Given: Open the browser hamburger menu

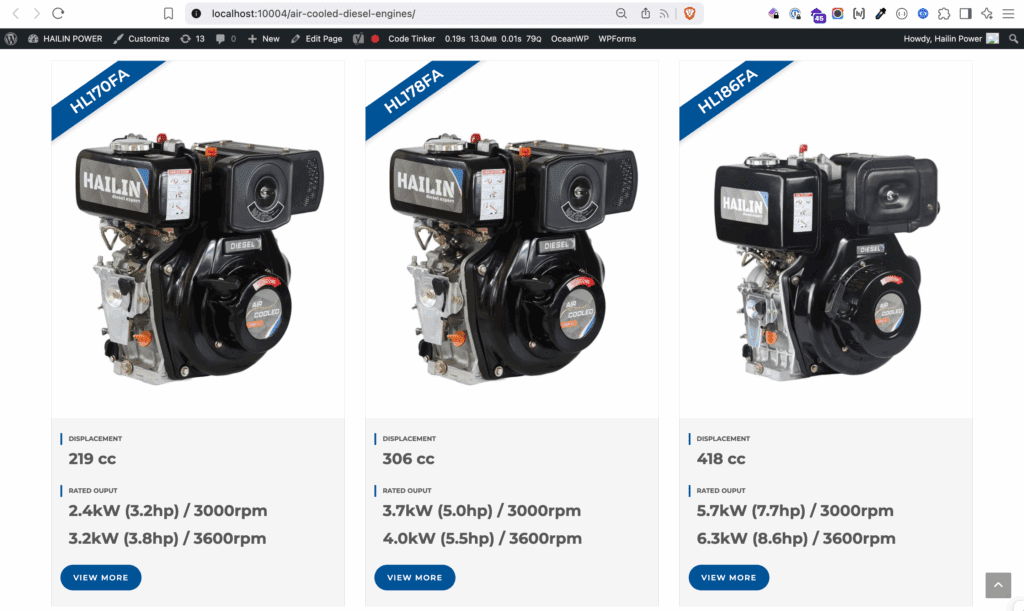Looking at the screenshot, I should point(1008,13).
